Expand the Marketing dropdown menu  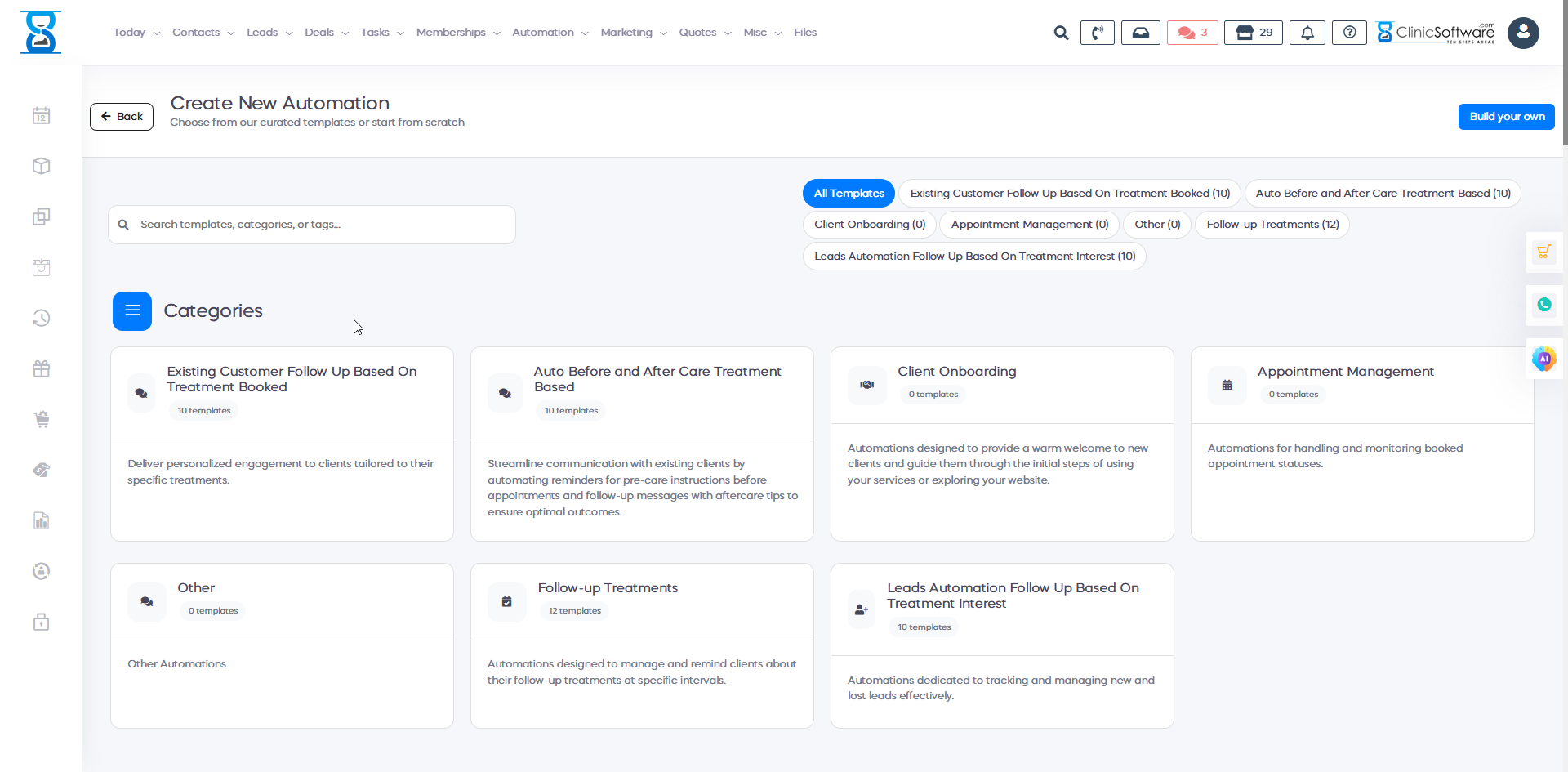pyautogui.click(x=633, y=33)
